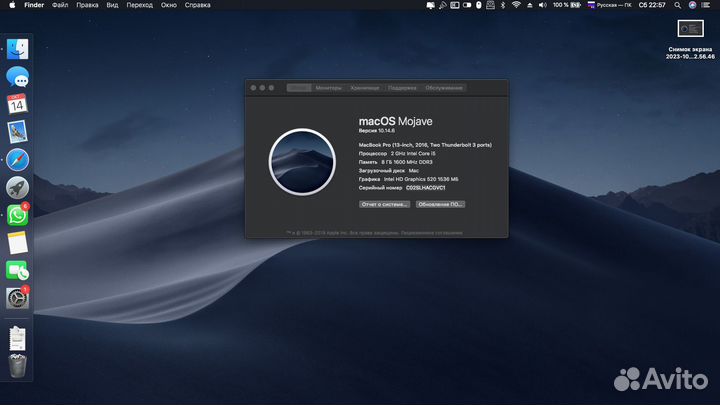The height and width of the screenshot is (405, 720).
Task: Open Spotlight search magnifier
Action: click(677, 5)
